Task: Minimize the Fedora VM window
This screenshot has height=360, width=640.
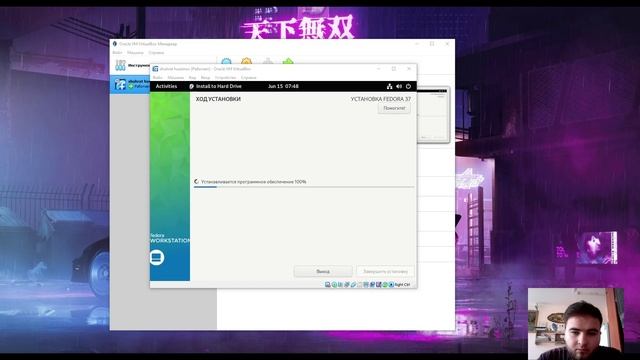Action: [378, 69]
